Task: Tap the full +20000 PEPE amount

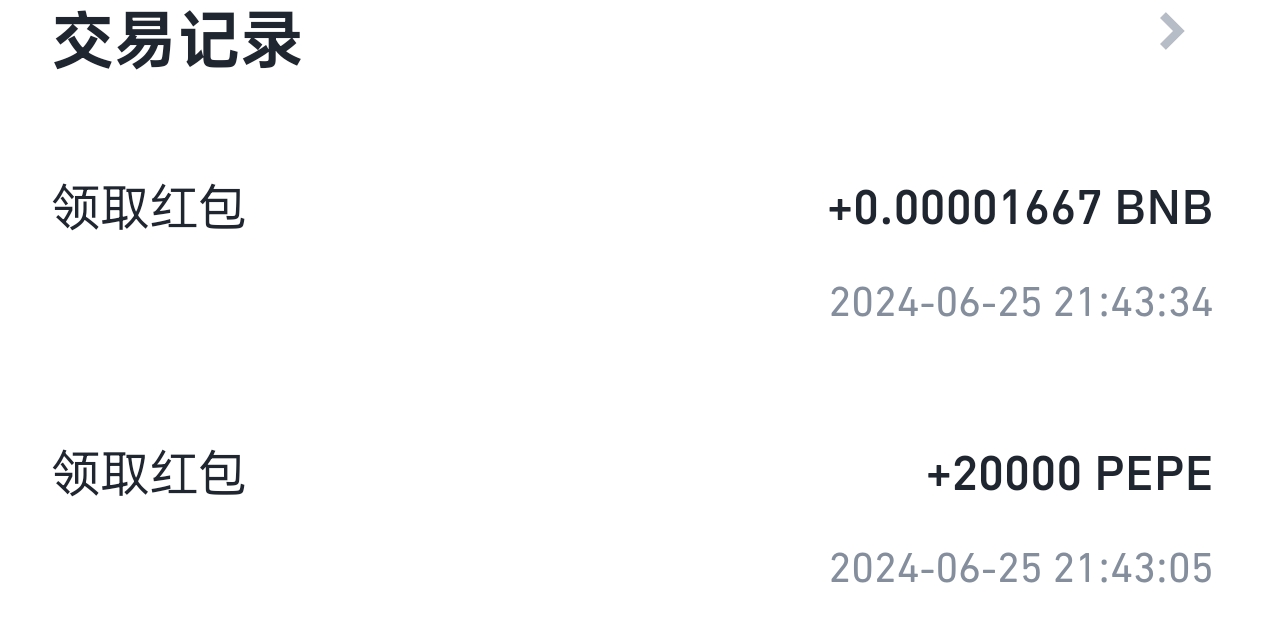Action: (x=1069, y=474)
